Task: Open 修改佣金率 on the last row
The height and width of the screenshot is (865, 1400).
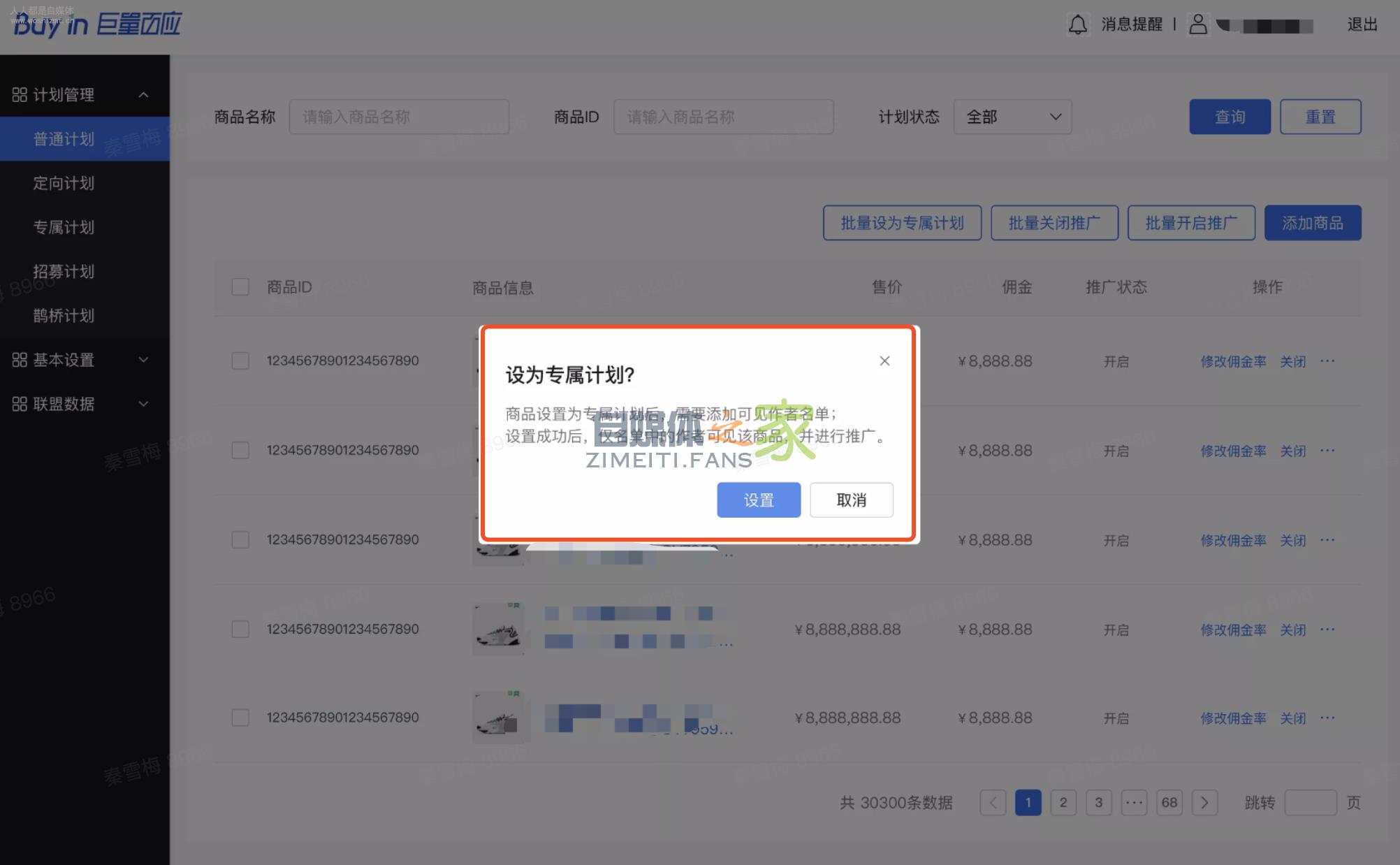Action: [1233, 718]
